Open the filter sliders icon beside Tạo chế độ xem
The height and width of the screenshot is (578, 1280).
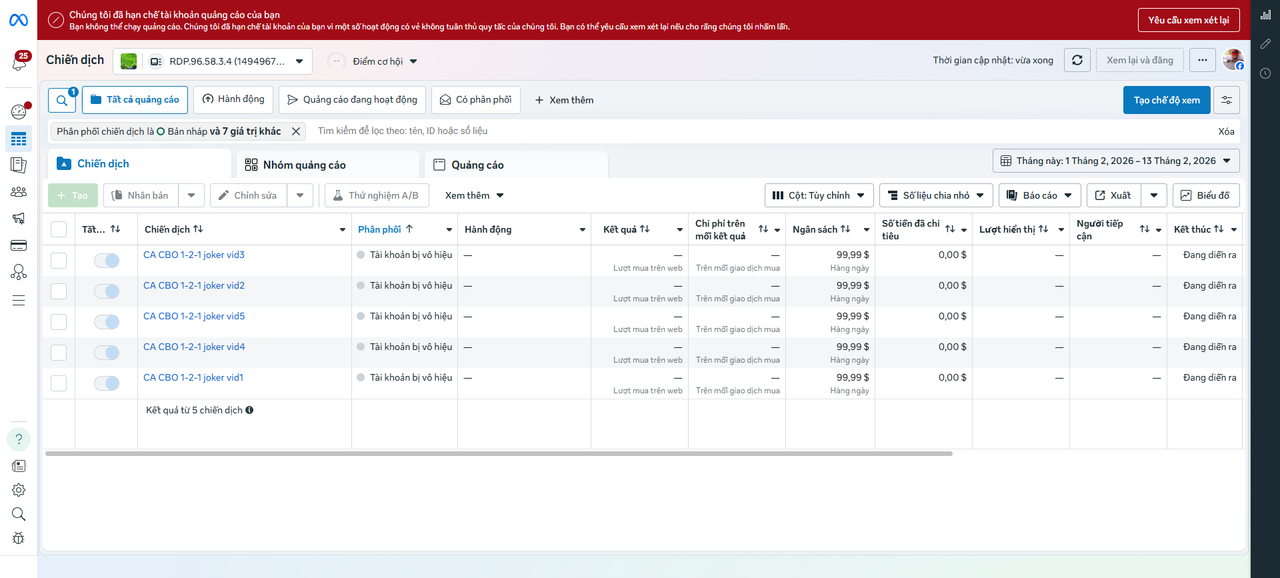click(1227, 100)
